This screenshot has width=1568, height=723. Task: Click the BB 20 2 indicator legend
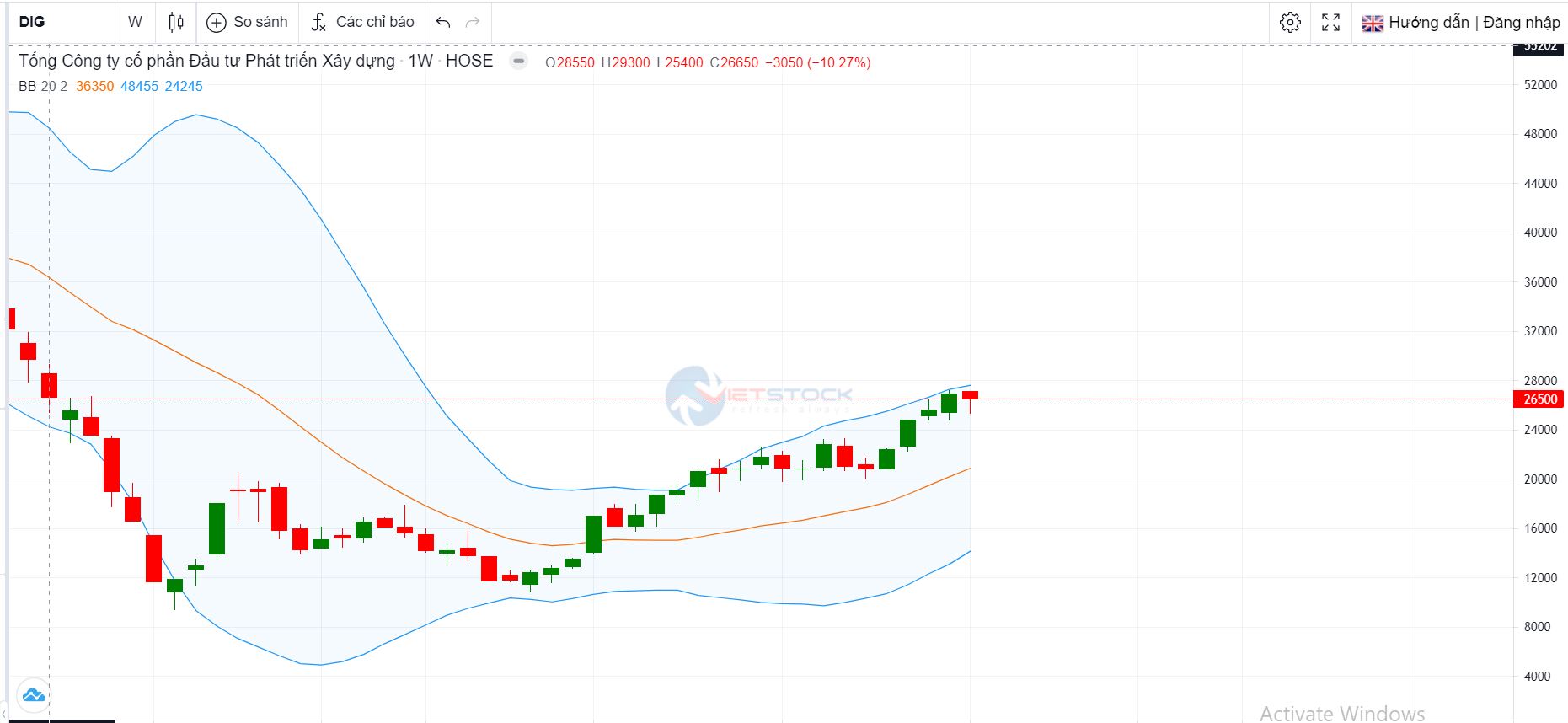point(43,86)
